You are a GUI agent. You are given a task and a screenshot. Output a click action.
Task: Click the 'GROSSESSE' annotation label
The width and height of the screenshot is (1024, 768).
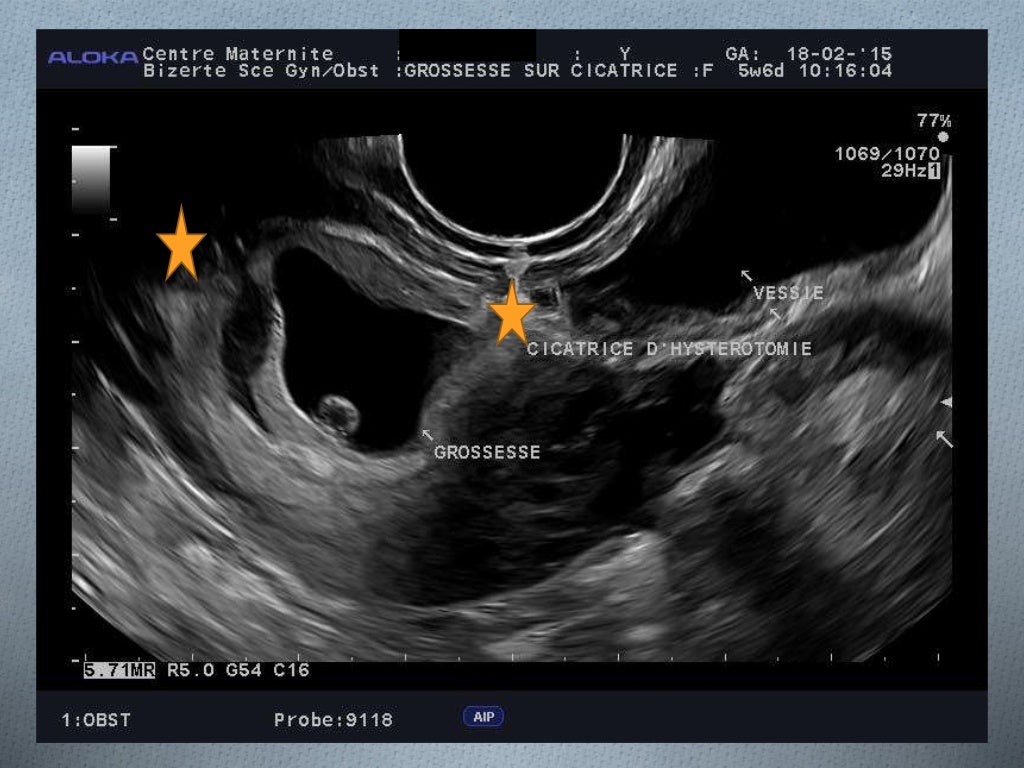point(487,453)
